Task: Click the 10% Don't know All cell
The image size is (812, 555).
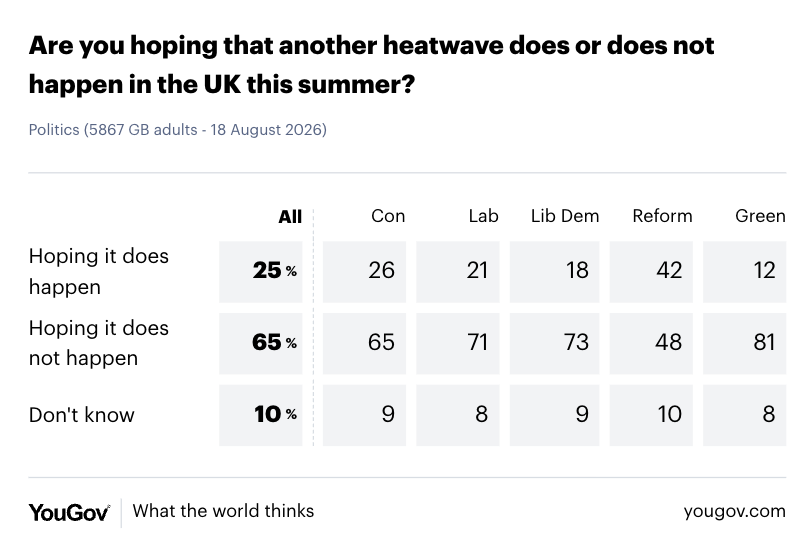Action: click(x=260, y=415)
